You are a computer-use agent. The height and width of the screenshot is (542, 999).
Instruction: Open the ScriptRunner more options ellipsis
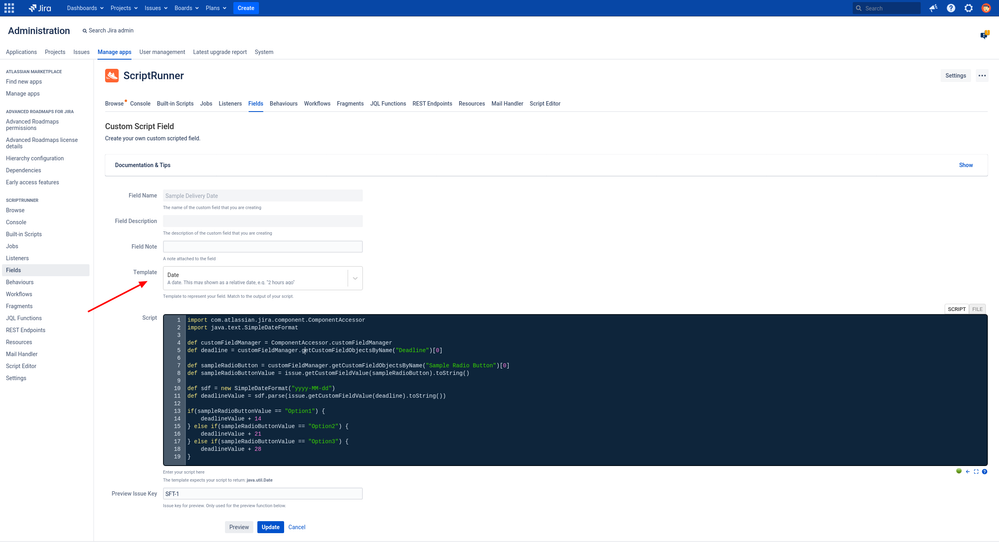point(982,76)
